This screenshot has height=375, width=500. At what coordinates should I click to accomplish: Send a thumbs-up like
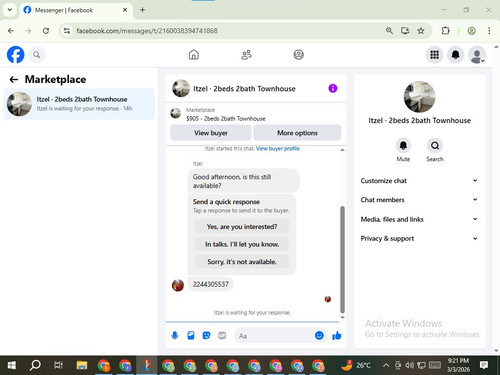pyautogui.click(x=337, y=335)
